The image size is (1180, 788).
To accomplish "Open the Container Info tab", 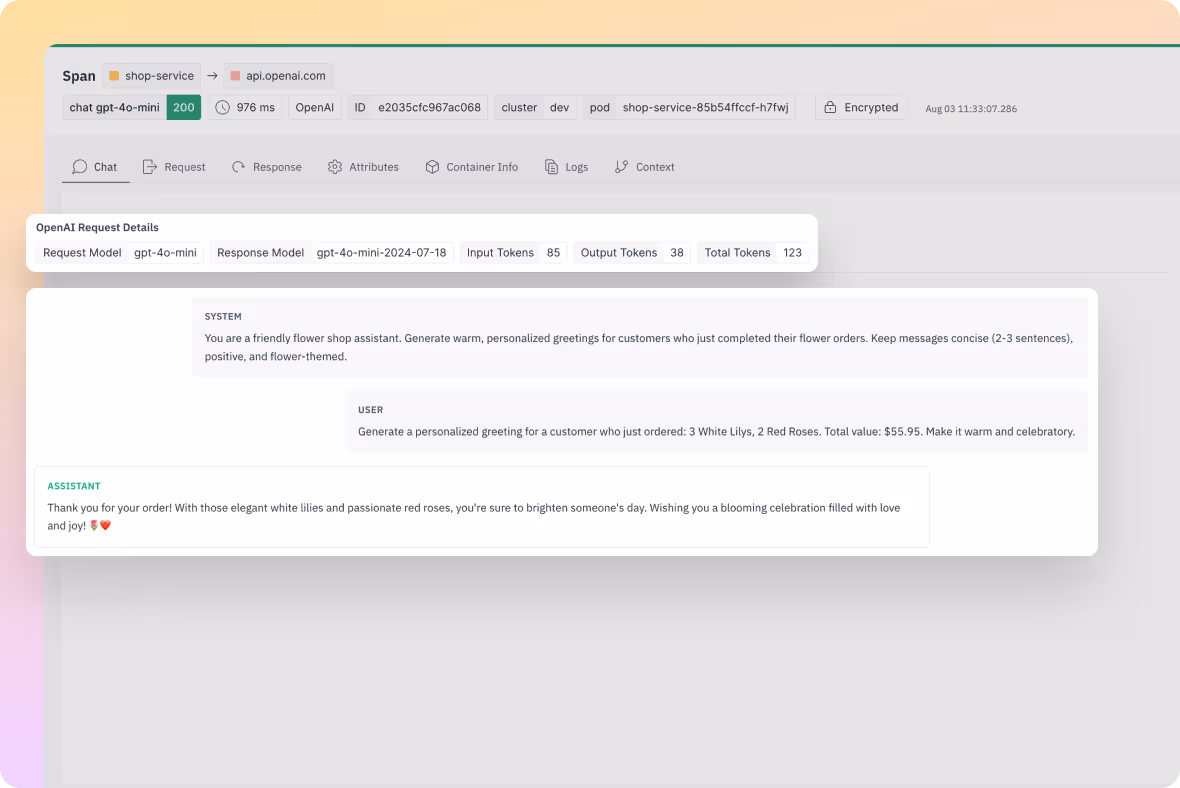I will pyautogui.click(x=472, y=167).
